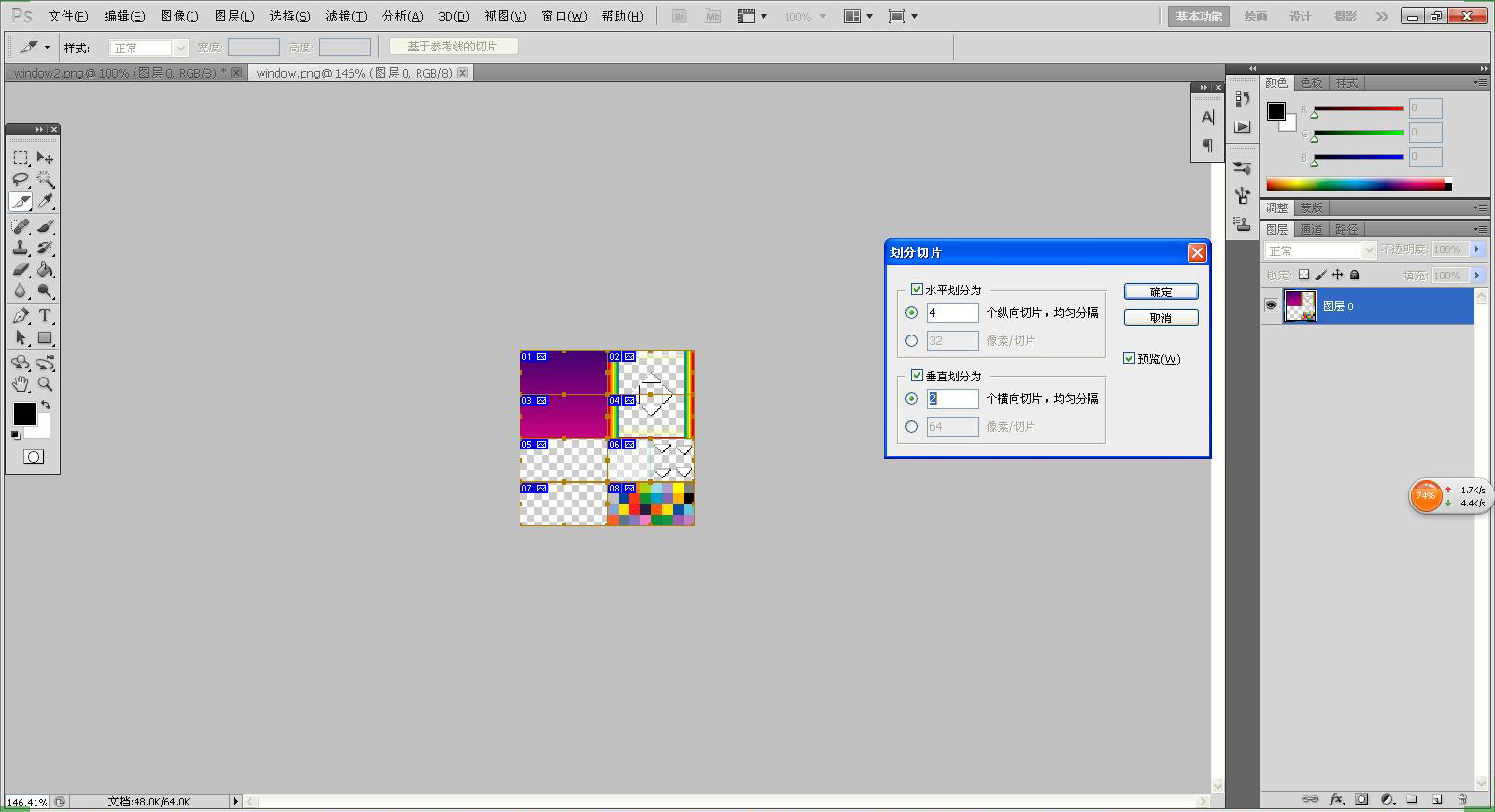Image resolution: width=1495 pixels, height=812 pixels.
Task: Select the Lasso tool
Action: [x=21, y=179]
